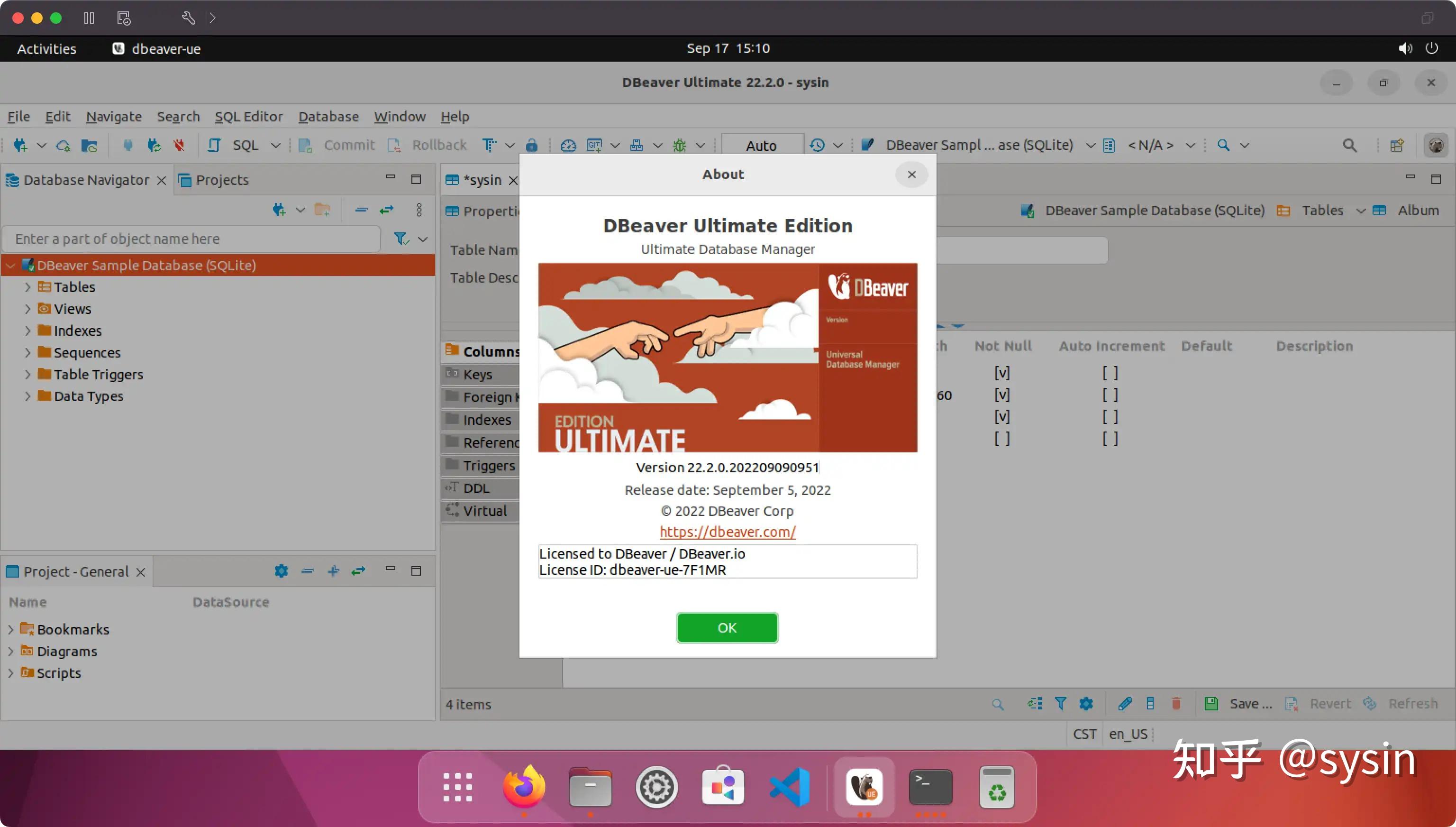Open the SQL Editor menu
Screen dimensions: 1456x827
249,117
